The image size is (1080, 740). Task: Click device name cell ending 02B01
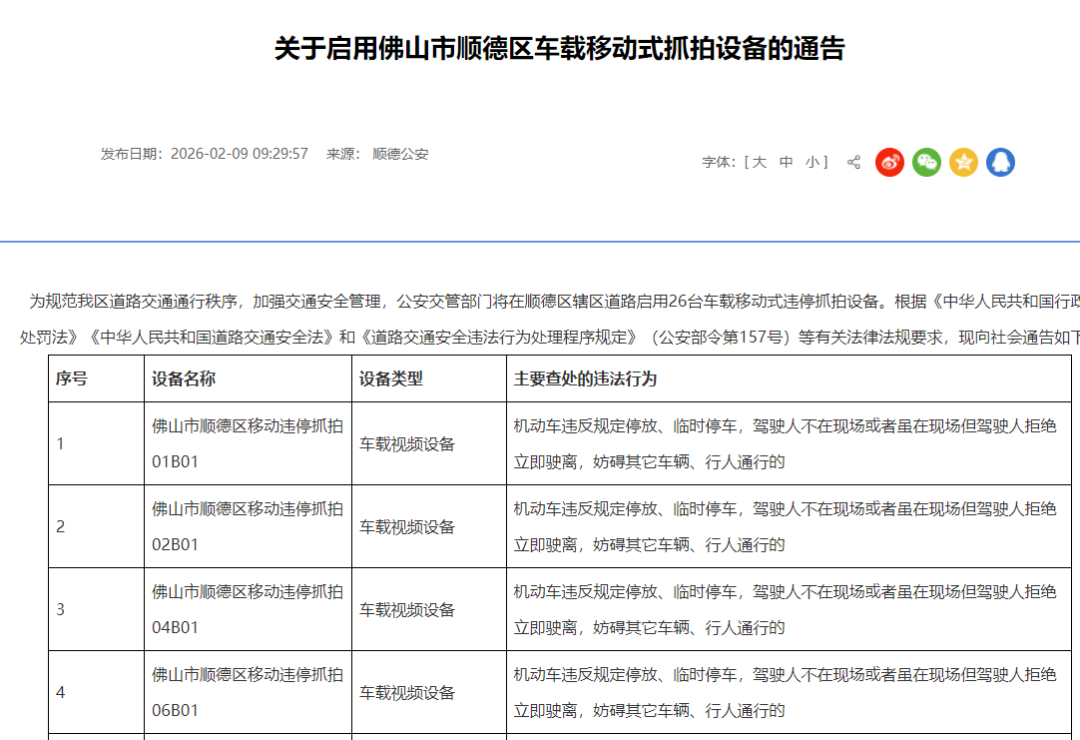[248, 526]
